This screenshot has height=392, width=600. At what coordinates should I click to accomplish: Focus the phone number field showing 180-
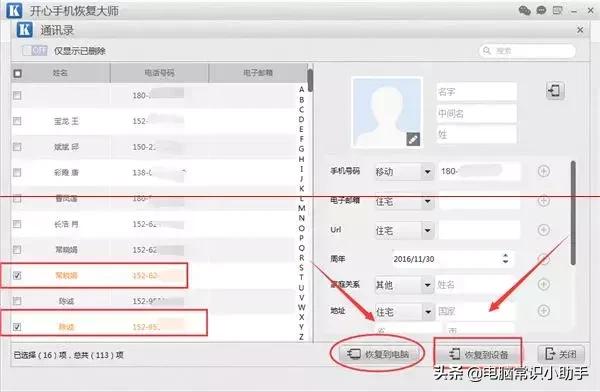tap(479, 171)
